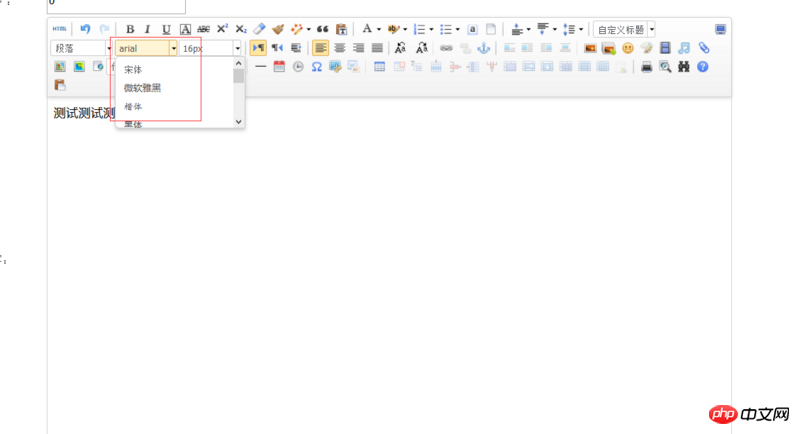Open font color picker arrow beside A
This screenshot has width=800, height=434.
pos(379,30)
